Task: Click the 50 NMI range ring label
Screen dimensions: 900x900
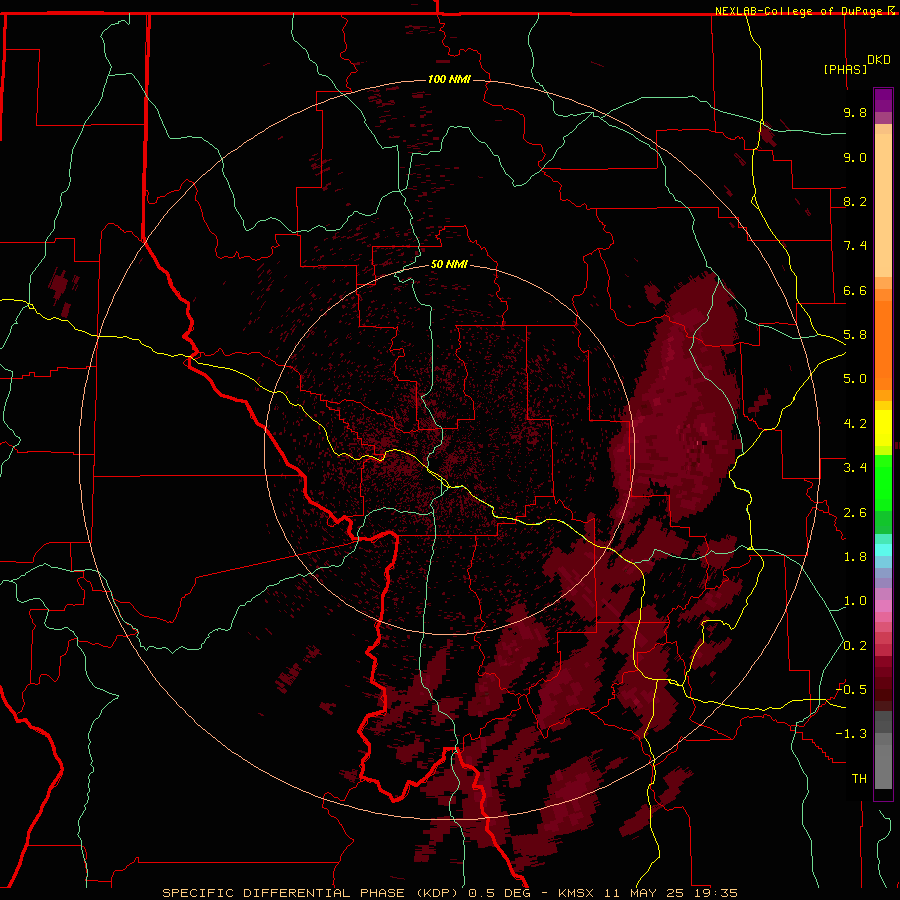Action: click(449, 264)
